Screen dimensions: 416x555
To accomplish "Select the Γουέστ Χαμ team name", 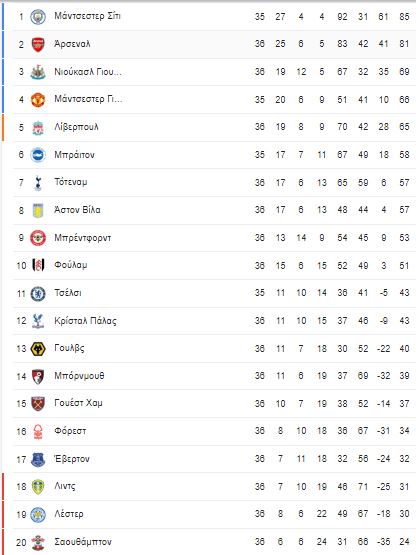I will tap(78, 403).
